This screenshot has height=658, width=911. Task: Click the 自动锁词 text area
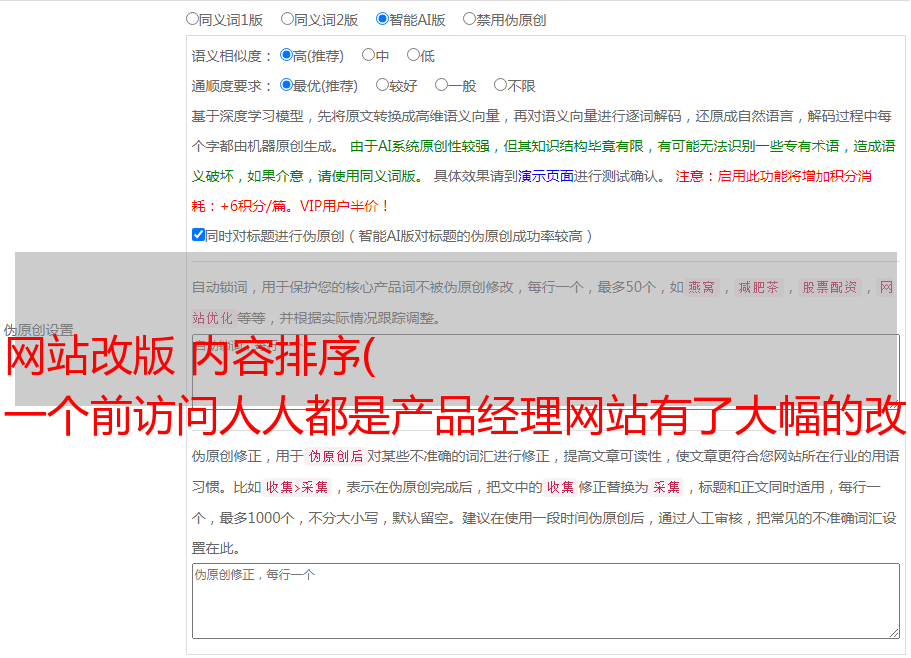(x=546, y=372)
